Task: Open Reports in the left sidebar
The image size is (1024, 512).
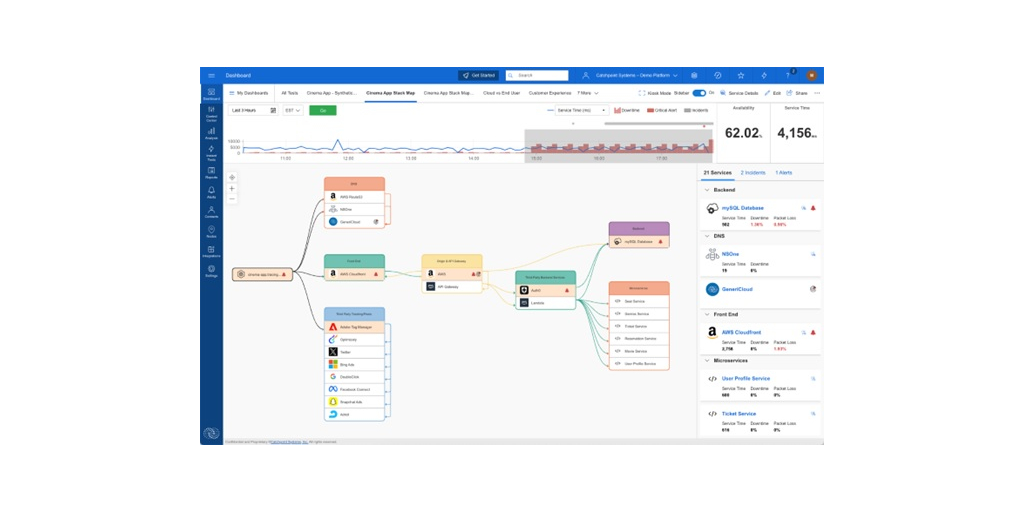Action: 211,172
